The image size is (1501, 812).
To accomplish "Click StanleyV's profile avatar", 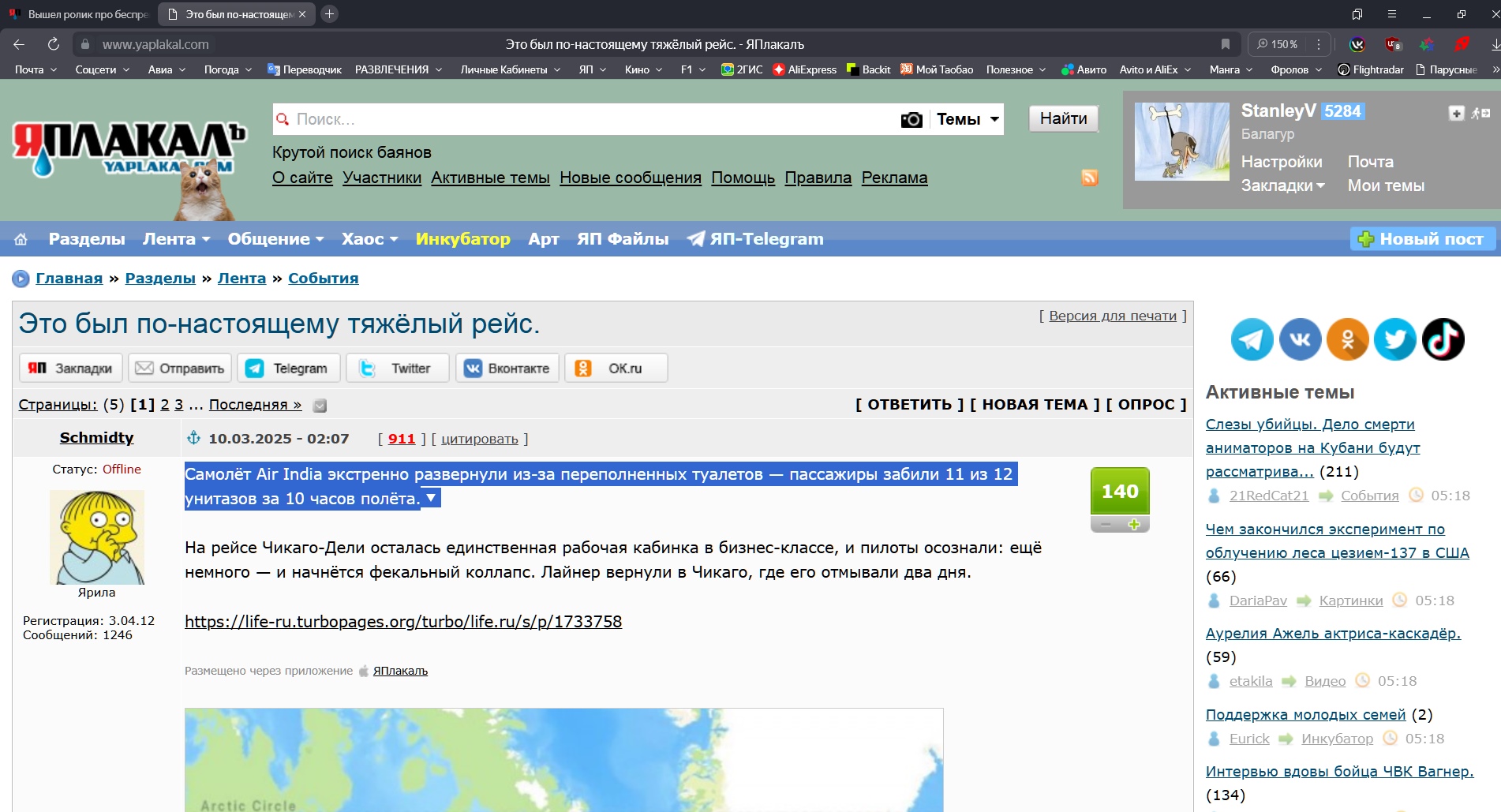I will point(1182,141).
